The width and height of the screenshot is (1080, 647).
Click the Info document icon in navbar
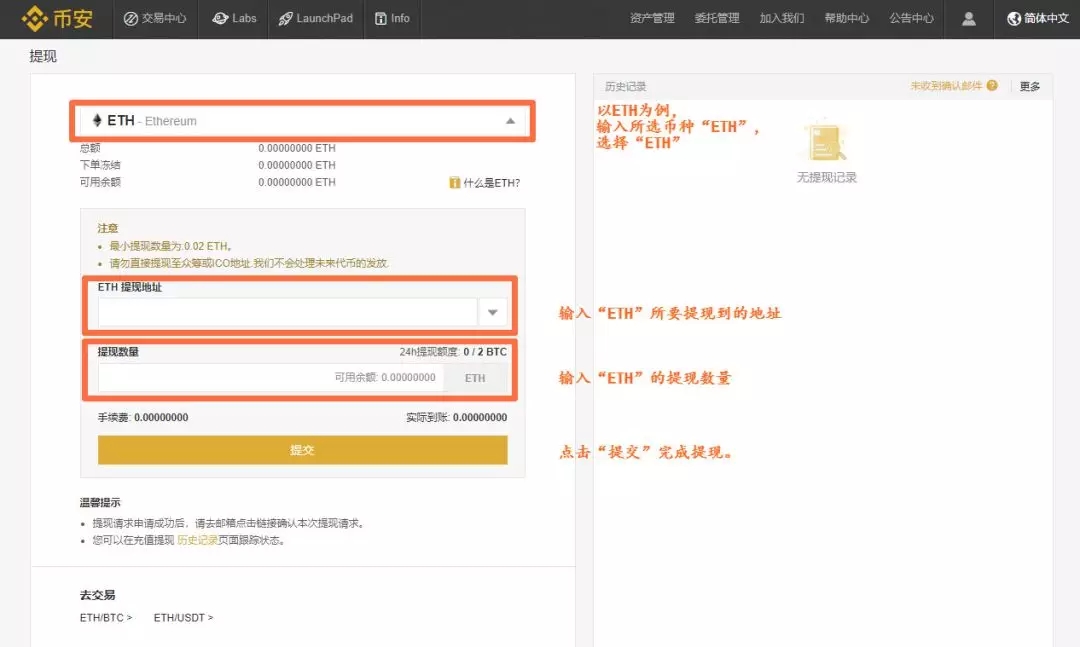pyautogui.click(x=380, y=19)
